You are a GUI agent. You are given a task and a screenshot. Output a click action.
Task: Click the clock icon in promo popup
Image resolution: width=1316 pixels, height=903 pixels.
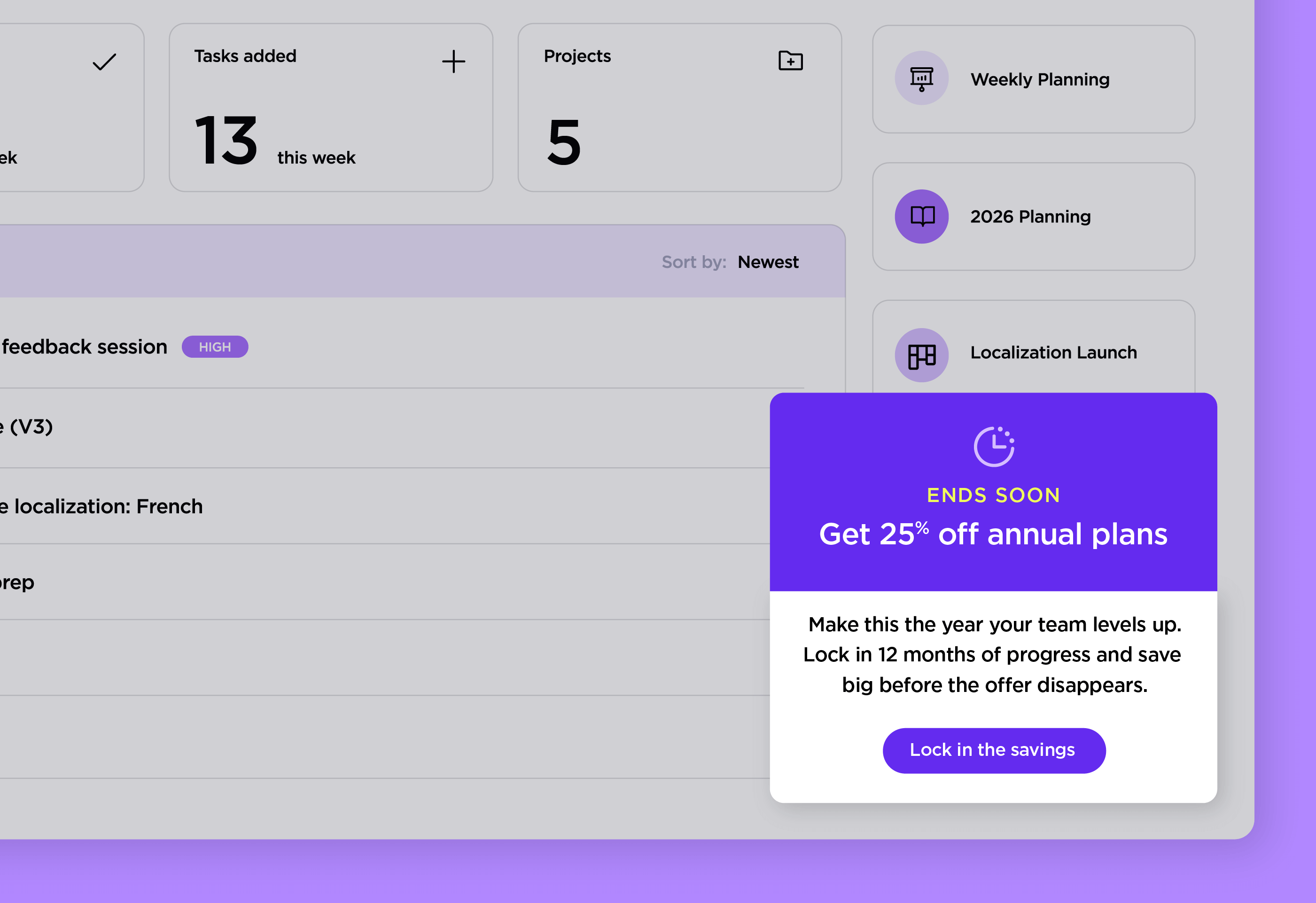(993, 447)
